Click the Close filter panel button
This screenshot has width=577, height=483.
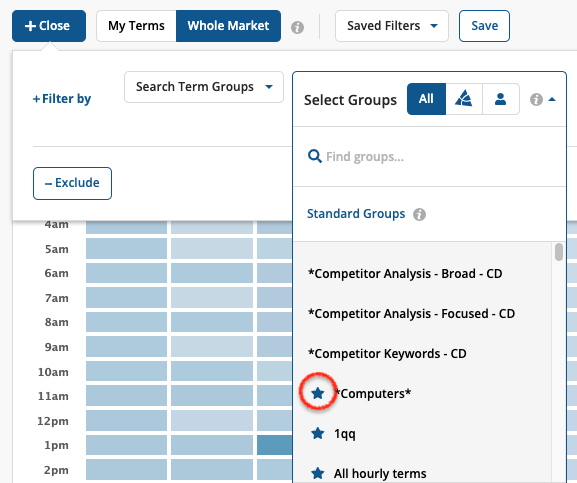(49, 26)
